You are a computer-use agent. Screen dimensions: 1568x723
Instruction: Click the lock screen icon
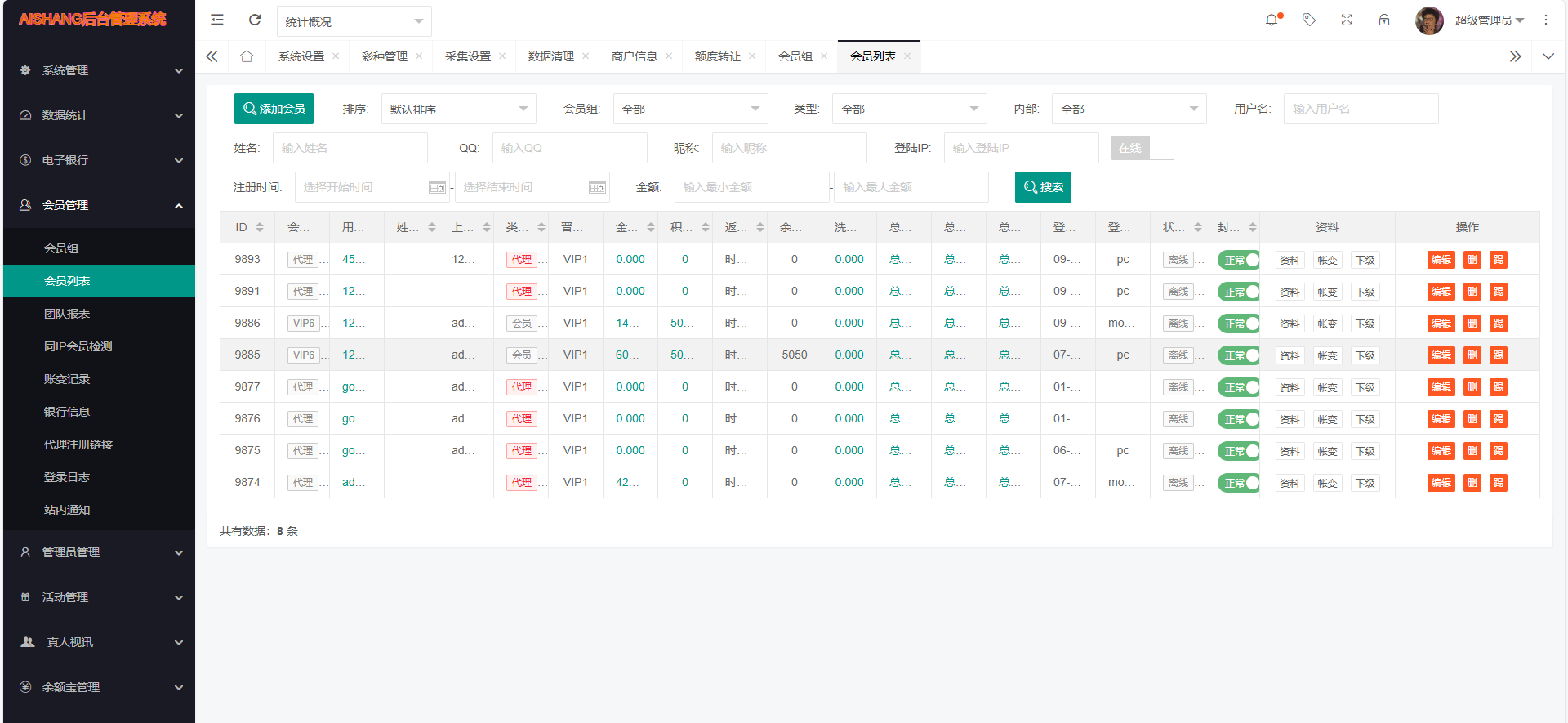pos(1384,20)
